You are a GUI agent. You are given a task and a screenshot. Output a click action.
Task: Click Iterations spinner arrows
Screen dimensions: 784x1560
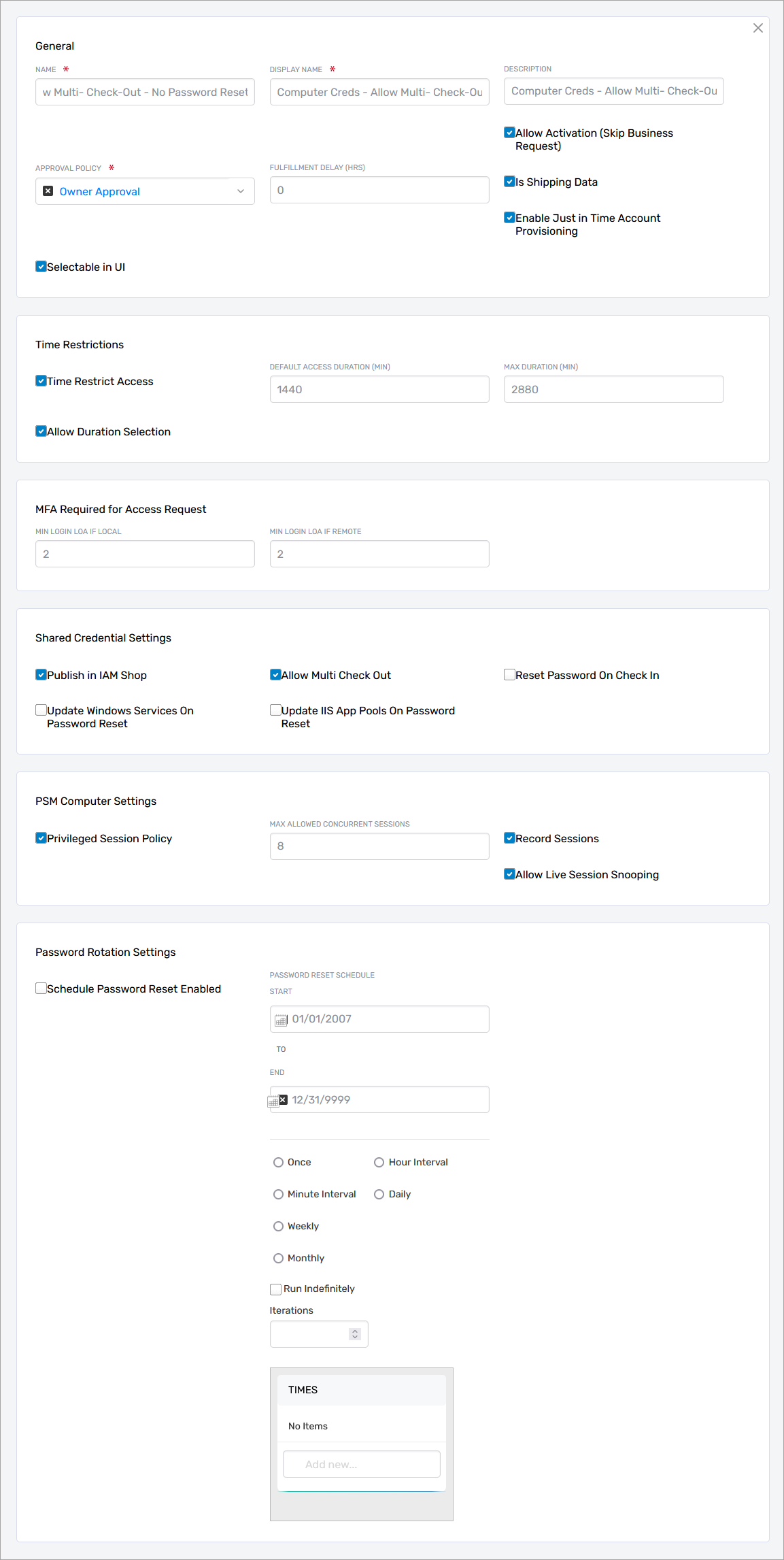pyautogui.click(x=354, y=1334)
